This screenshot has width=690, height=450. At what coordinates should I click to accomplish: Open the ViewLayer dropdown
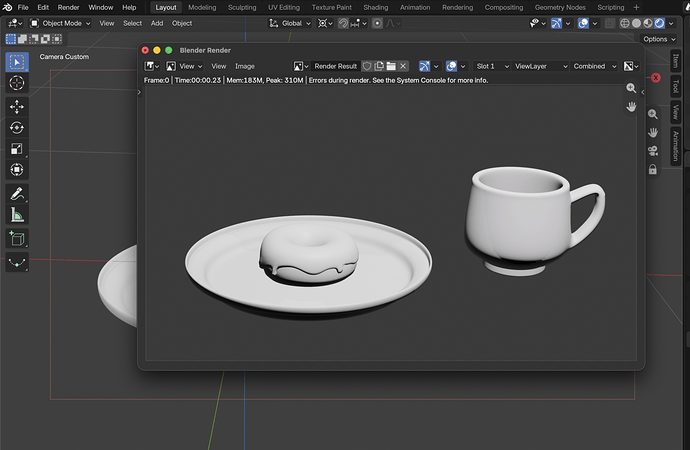tap(540, 66)
